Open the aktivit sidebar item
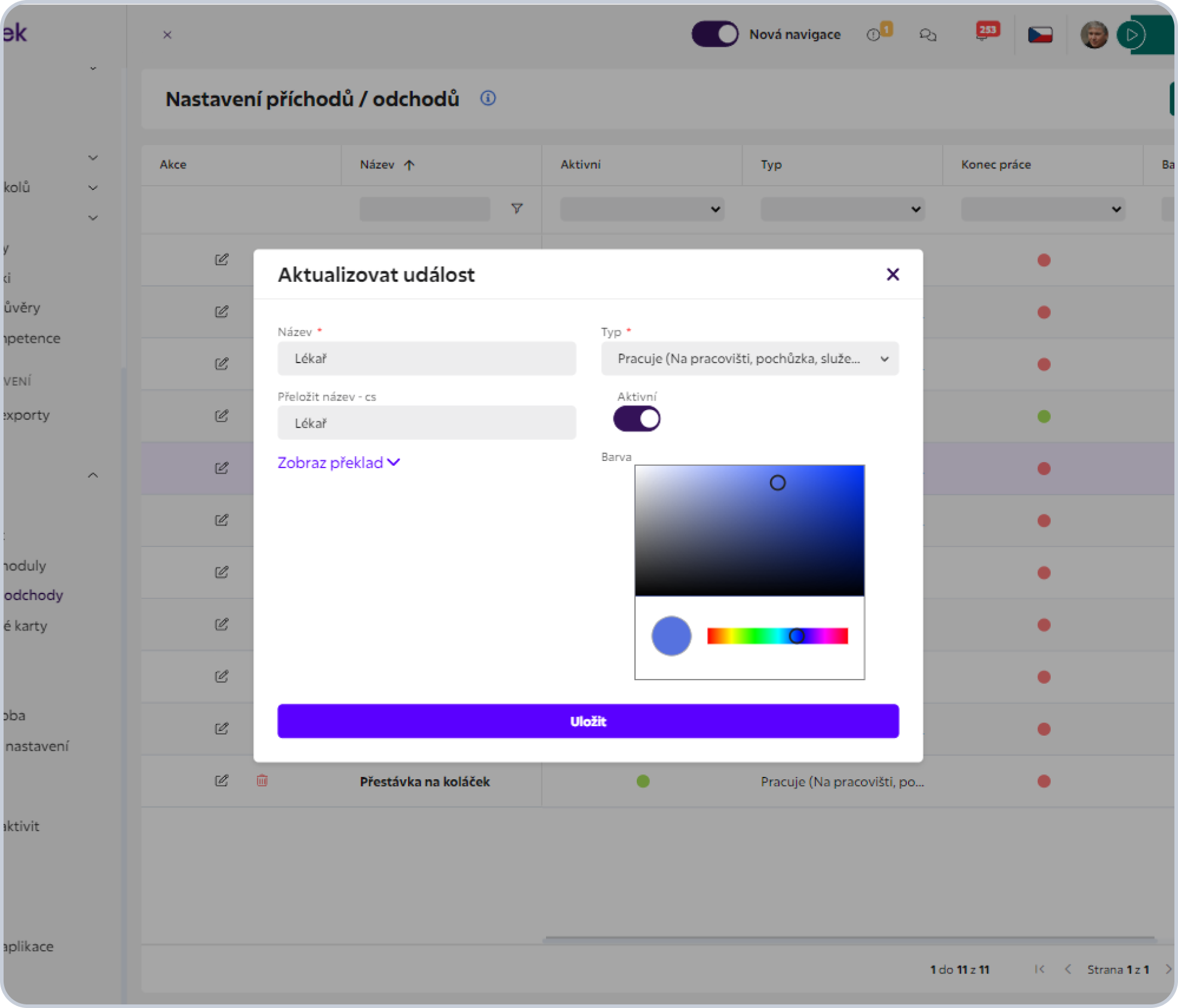This screenshot has width=1178, height=1008. click(x=21, y=826)
